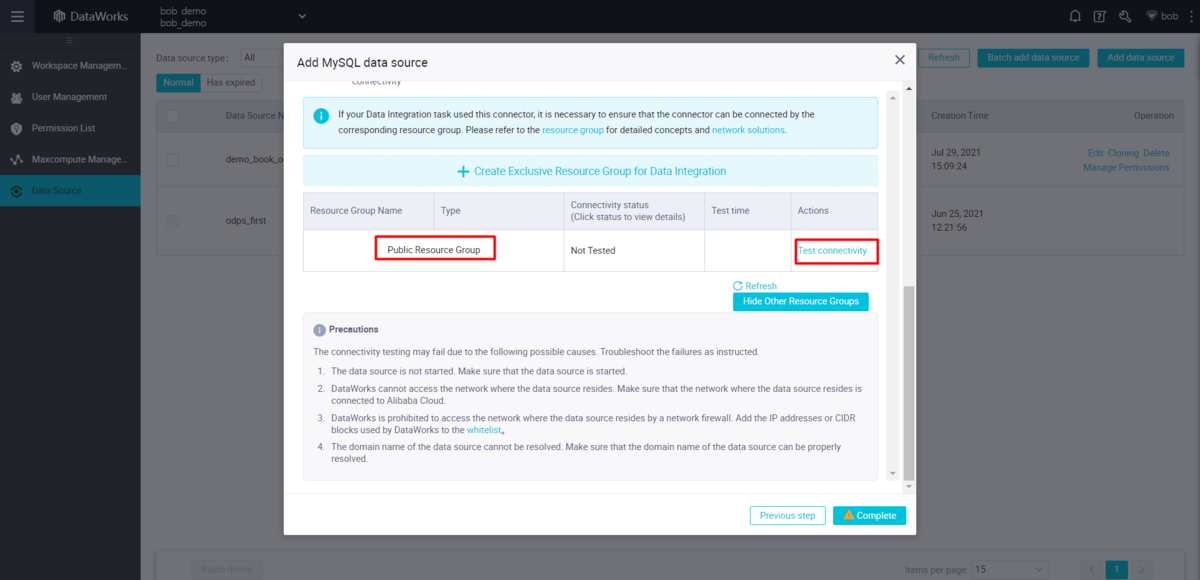Screen dimensions: 1200x580
Task: Open the notification bell icon
Action: (x=1075, y=16)
